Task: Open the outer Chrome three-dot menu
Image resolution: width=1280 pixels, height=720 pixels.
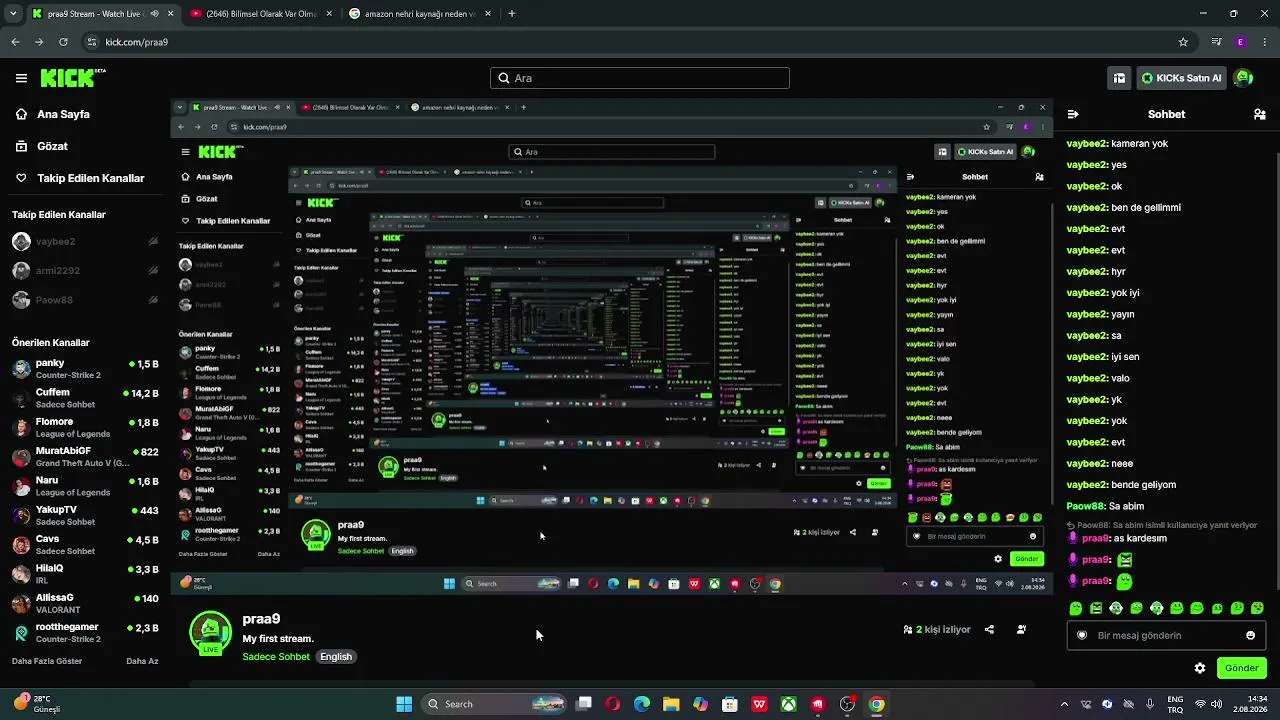Action: pyautogui.click(x=1264, y=42)
